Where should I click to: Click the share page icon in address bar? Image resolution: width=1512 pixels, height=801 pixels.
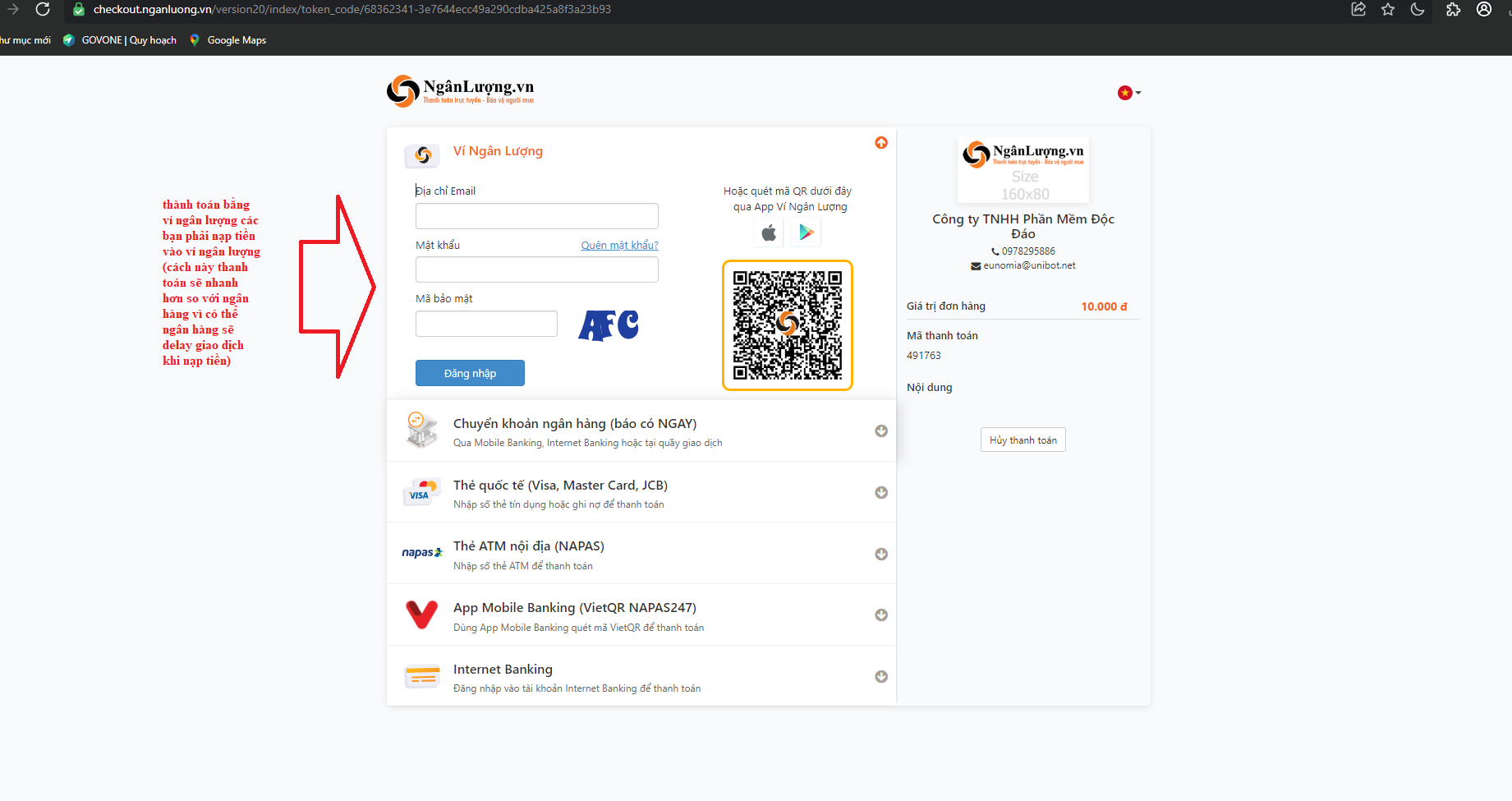point(1358,9)
